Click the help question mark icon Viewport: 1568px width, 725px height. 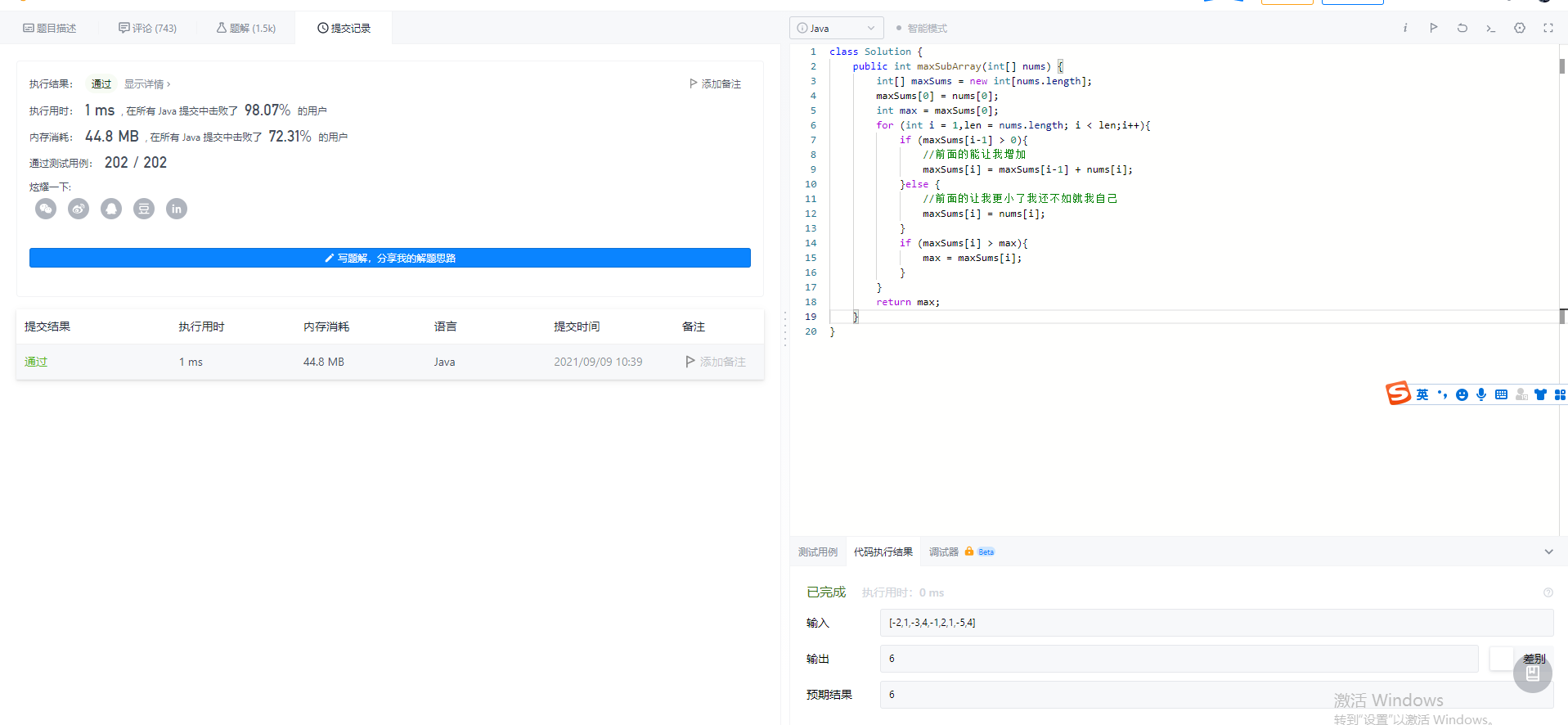[1548, 592]
